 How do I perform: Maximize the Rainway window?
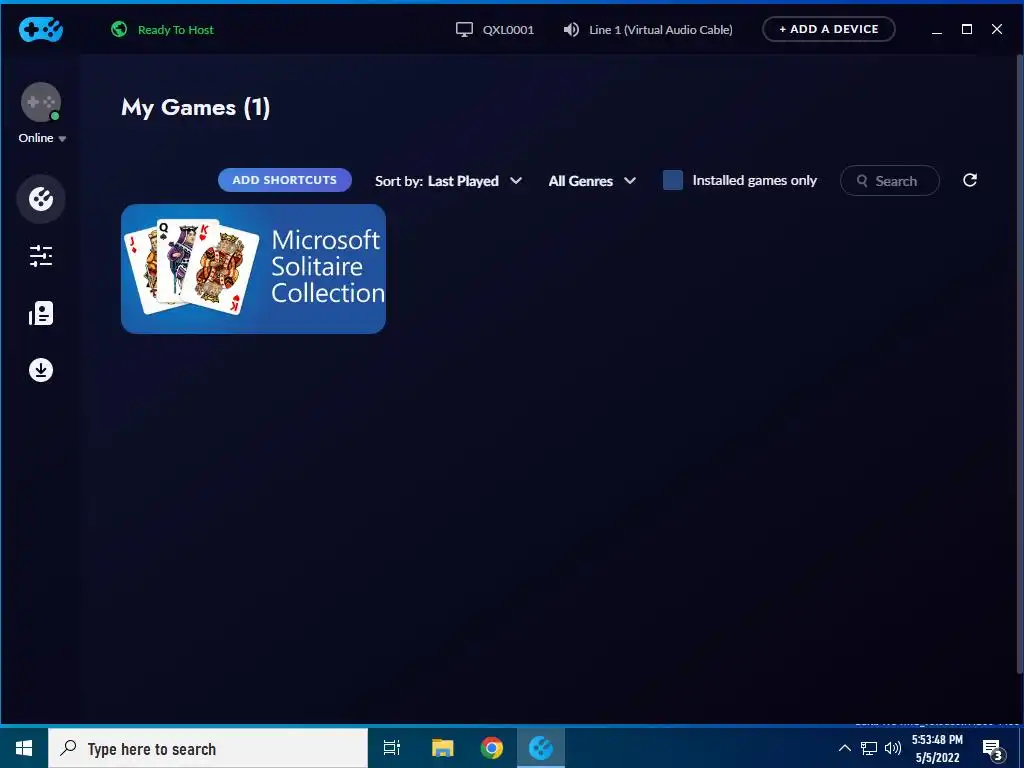click(967, 29)
